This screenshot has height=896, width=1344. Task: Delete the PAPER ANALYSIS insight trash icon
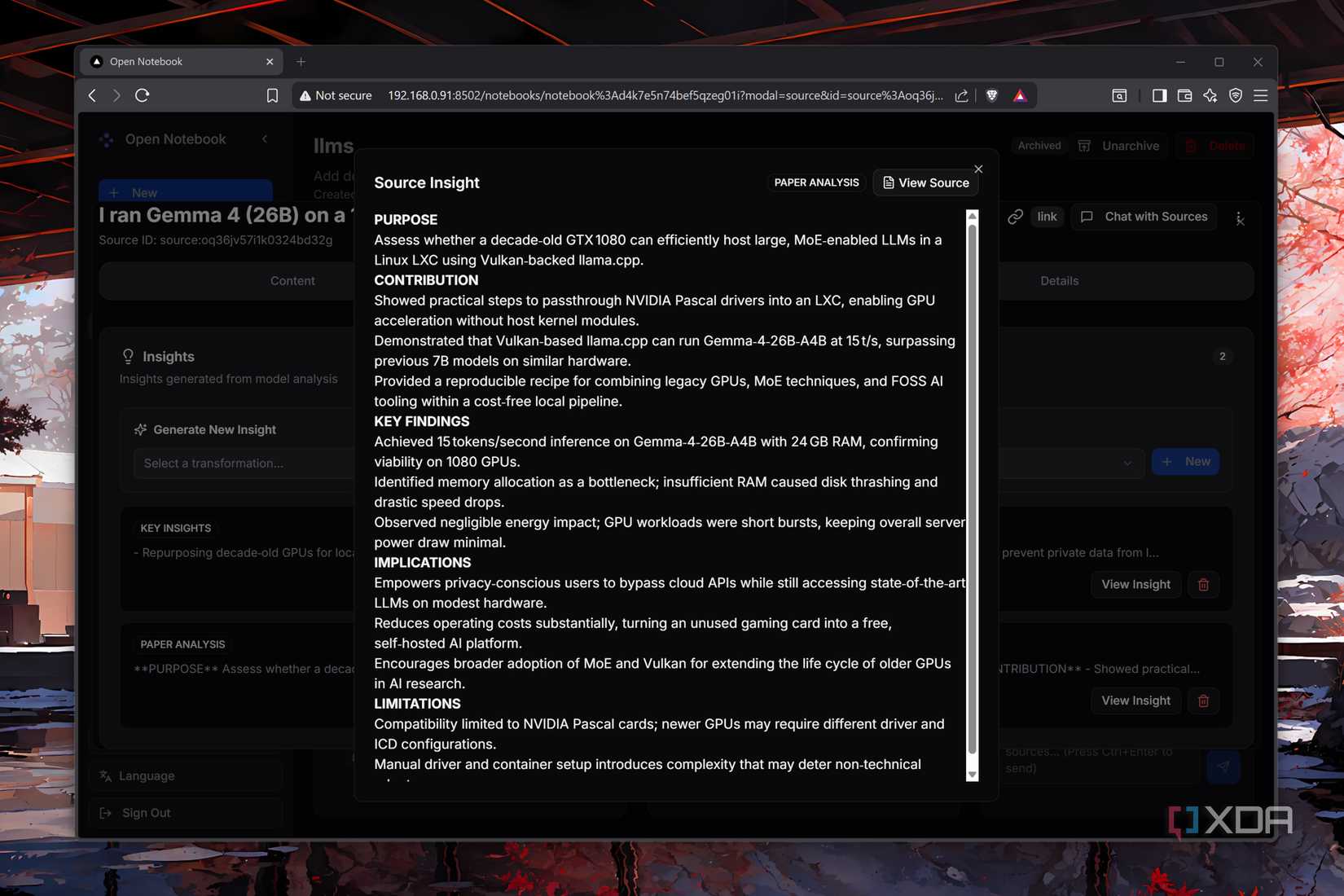[1203, 701]
